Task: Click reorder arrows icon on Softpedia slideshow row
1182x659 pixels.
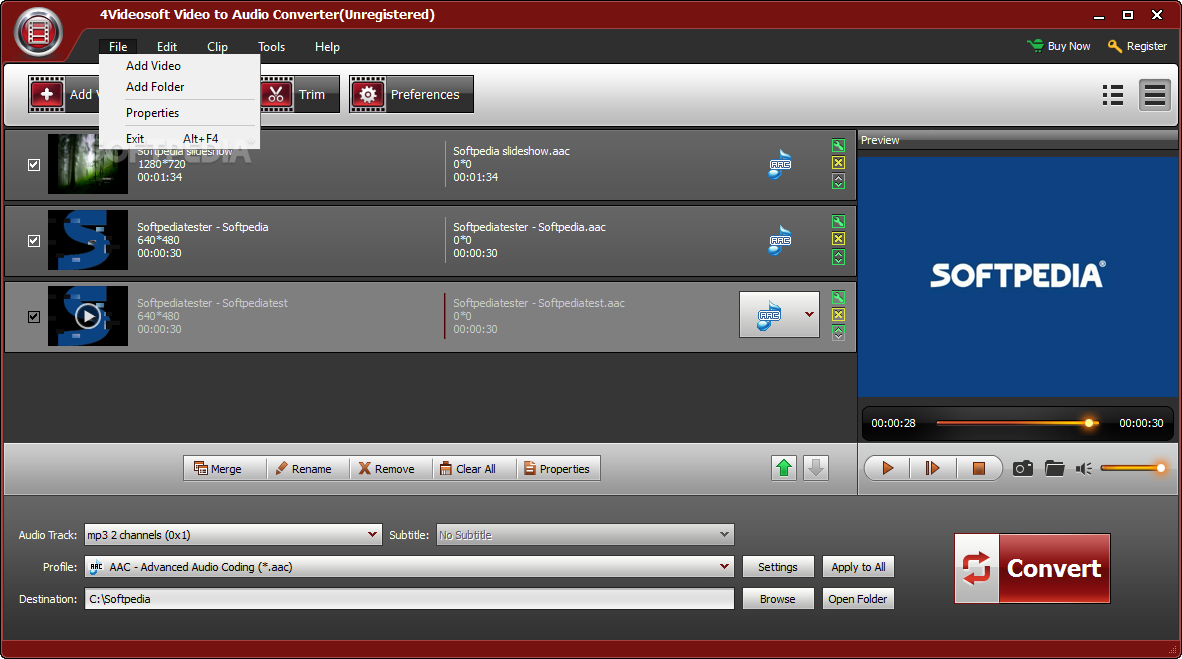Action: click(838, 181)
